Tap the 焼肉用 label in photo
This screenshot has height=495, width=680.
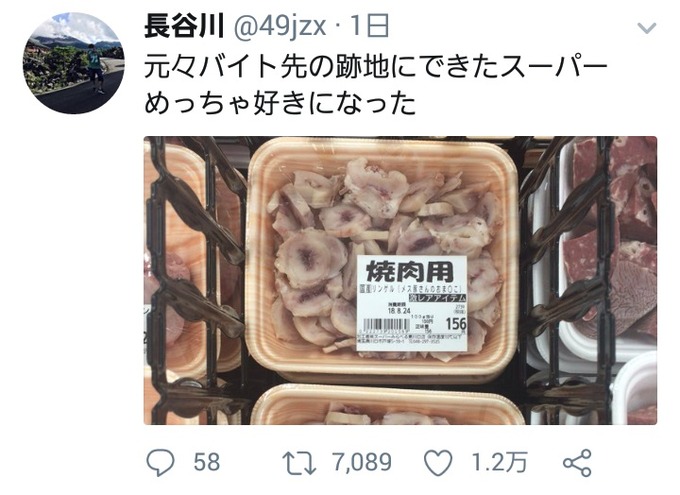[x=410, y=272]
